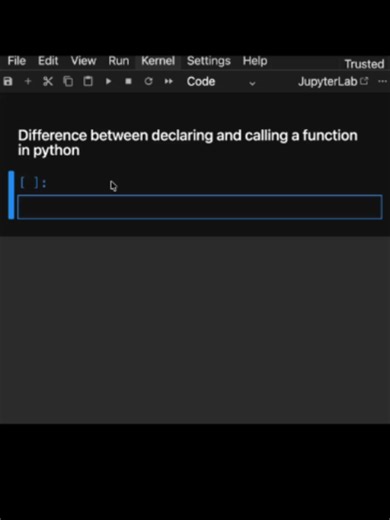
Task: Open the File menu
Action: (17, 61)
